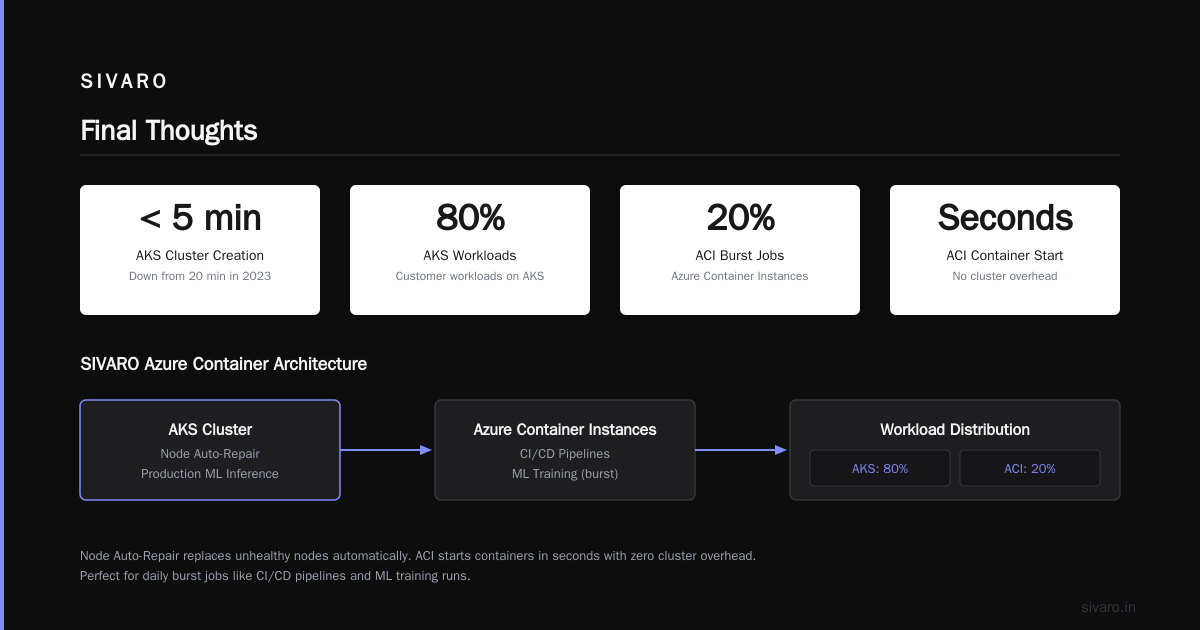Click the 80% AKS Workloads card
1200x630 pixels.
click(x=470, y=250)
